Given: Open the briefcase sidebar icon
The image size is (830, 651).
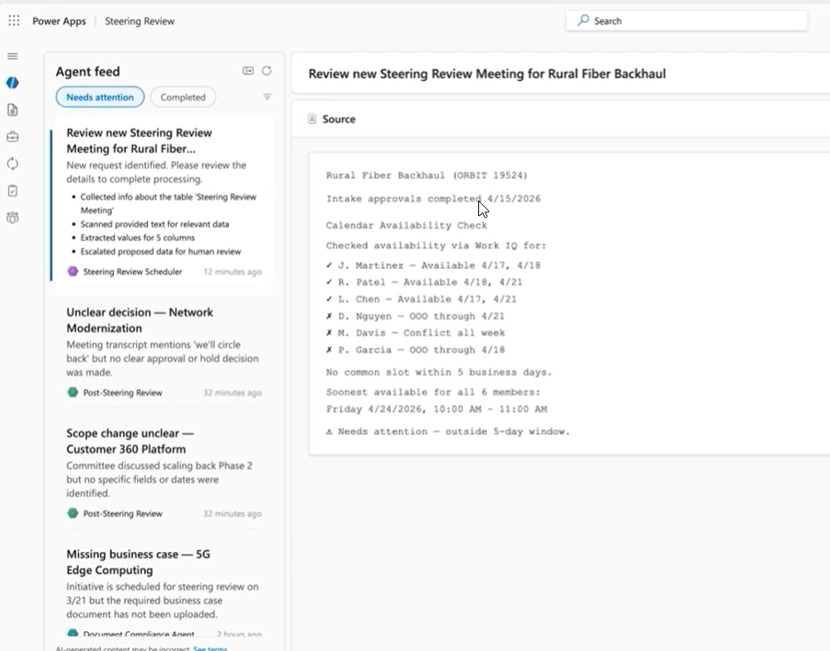Looking at the screenshot, I should [x=13, y=137].
